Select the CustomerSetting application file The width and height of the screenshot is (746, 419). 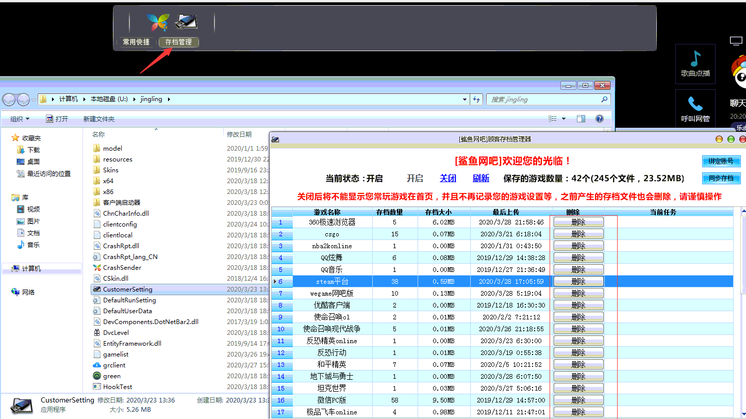coord(128,289)
